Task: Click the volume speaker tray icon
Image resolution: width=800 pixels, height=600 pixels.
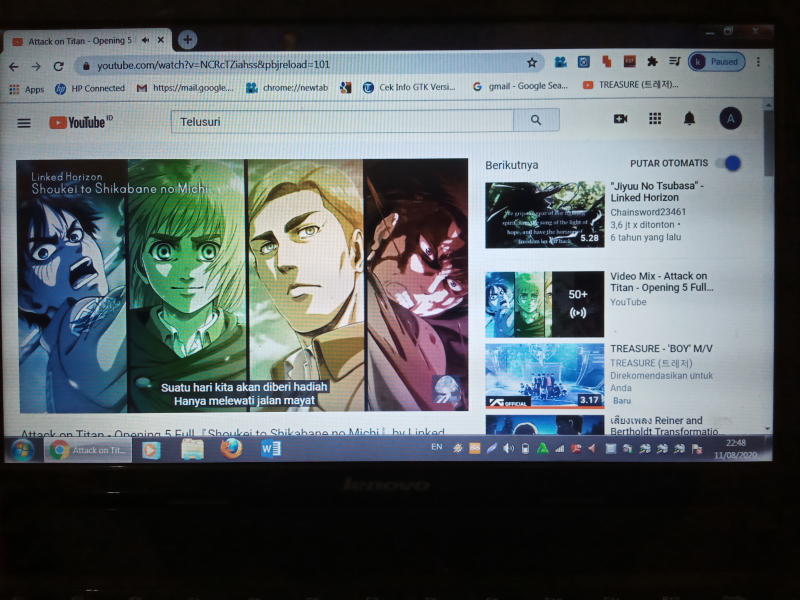Action: [509, 448]
